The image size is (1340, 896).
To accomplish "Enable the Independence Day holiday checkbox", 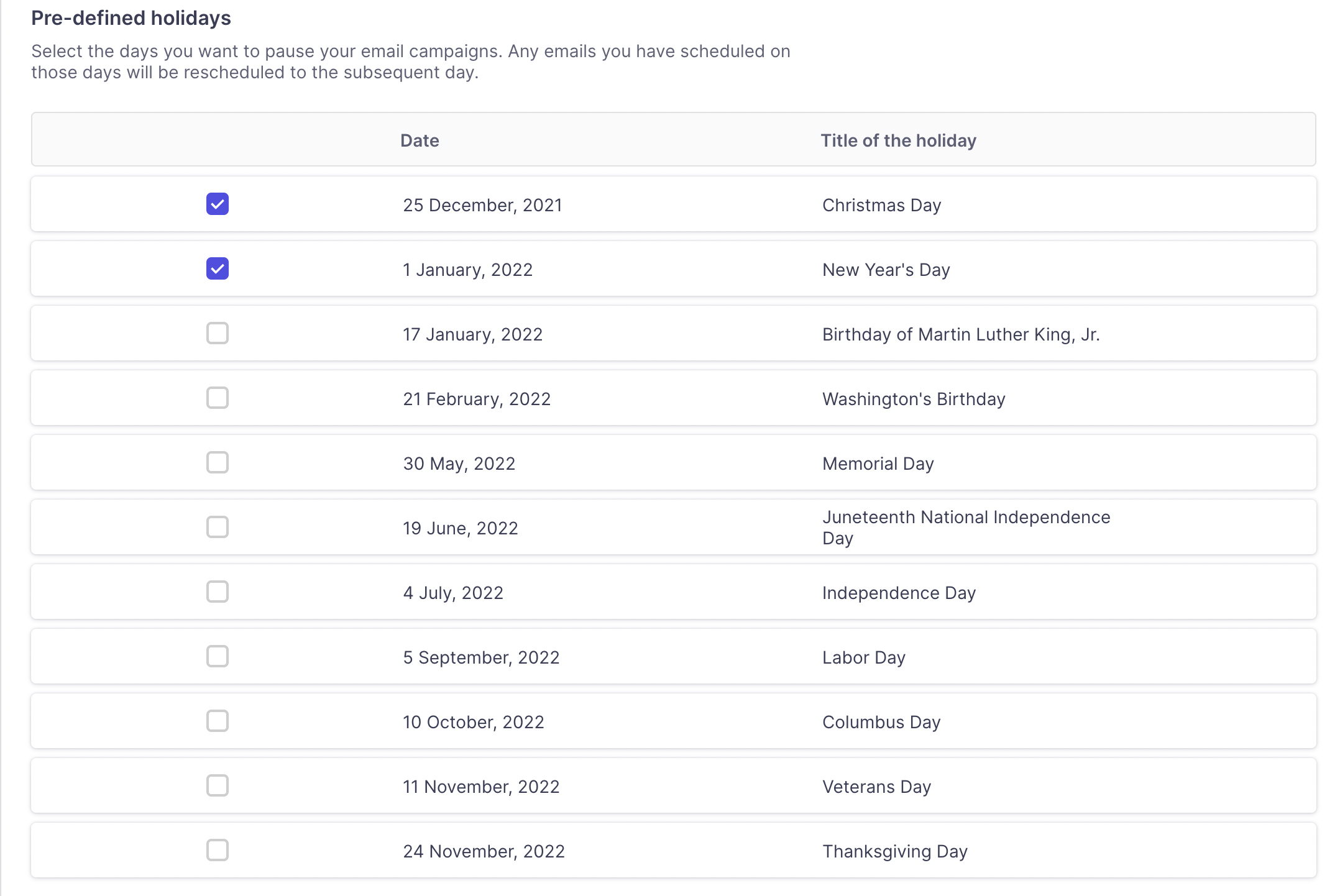I will point(218,592).
